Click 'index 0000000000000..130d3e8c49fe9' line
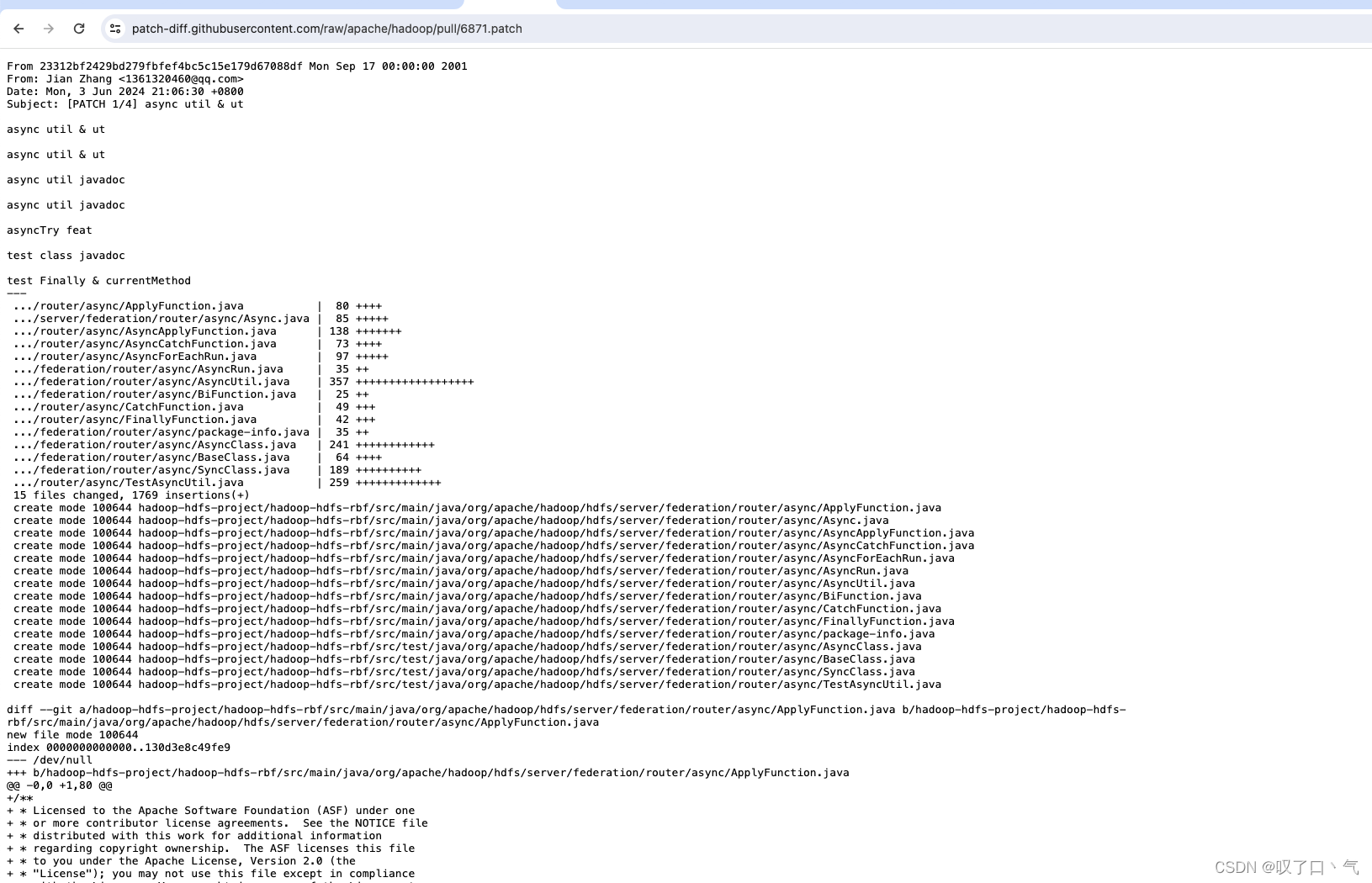Viewport: 1372px width, 883px height. click(119, 748)
